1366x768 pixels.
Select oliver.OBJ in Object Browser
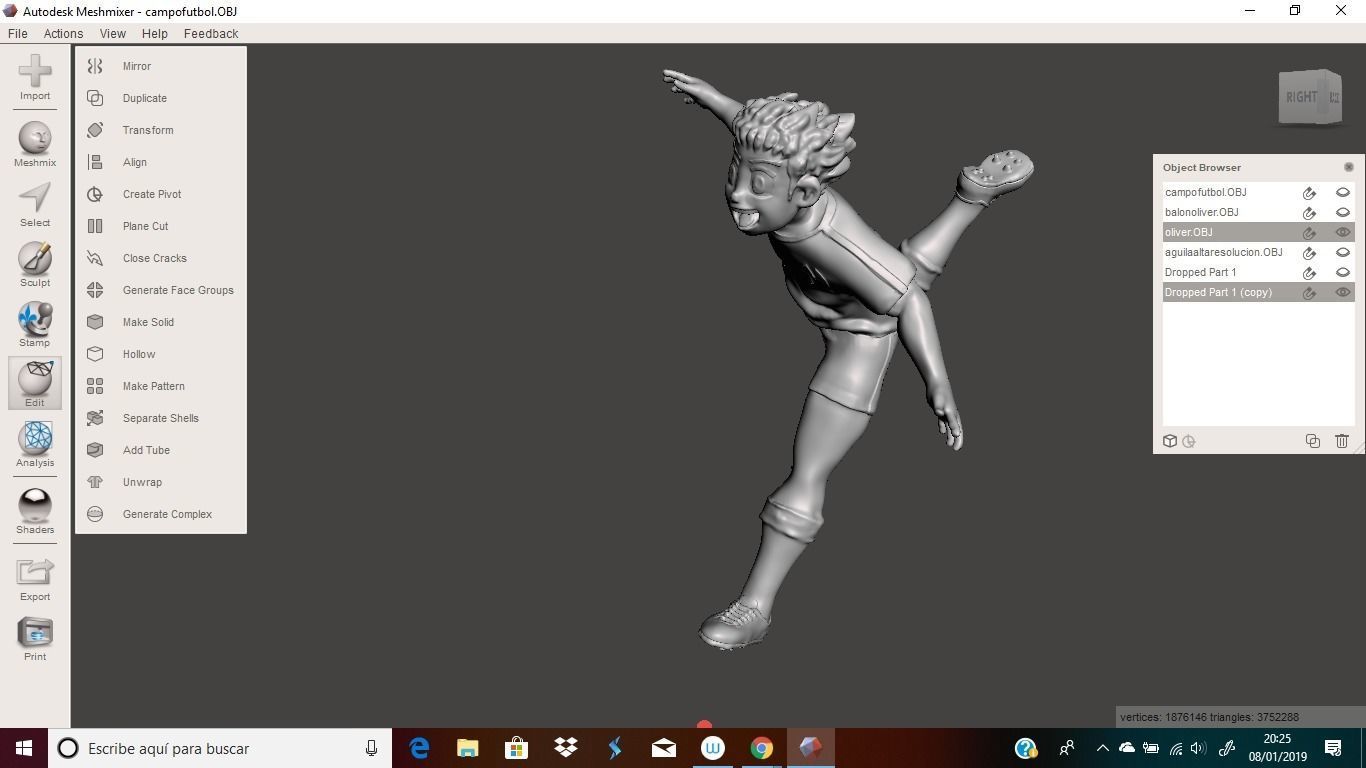(1188, 232)
